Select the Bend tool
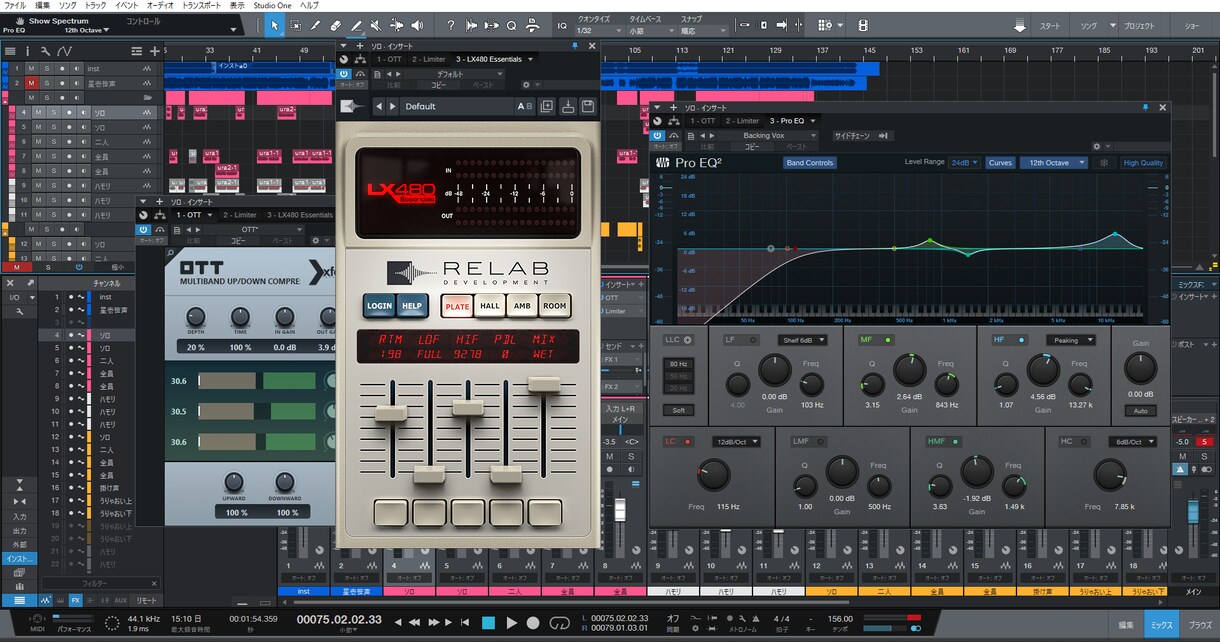The image size is (1220, 642). pyautogui.click(x=397, y=25)
